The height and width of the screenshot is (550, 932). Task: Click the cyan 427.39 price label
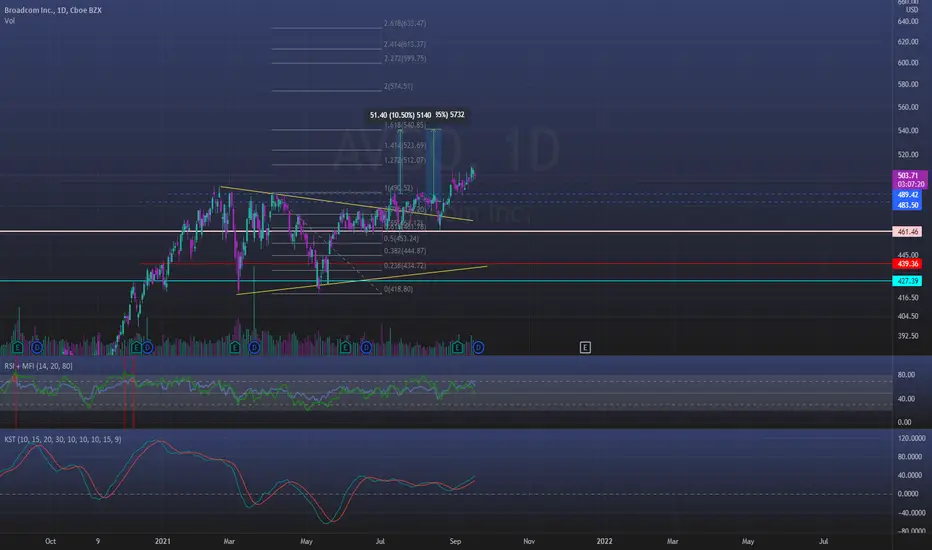(x=907, y=281)
